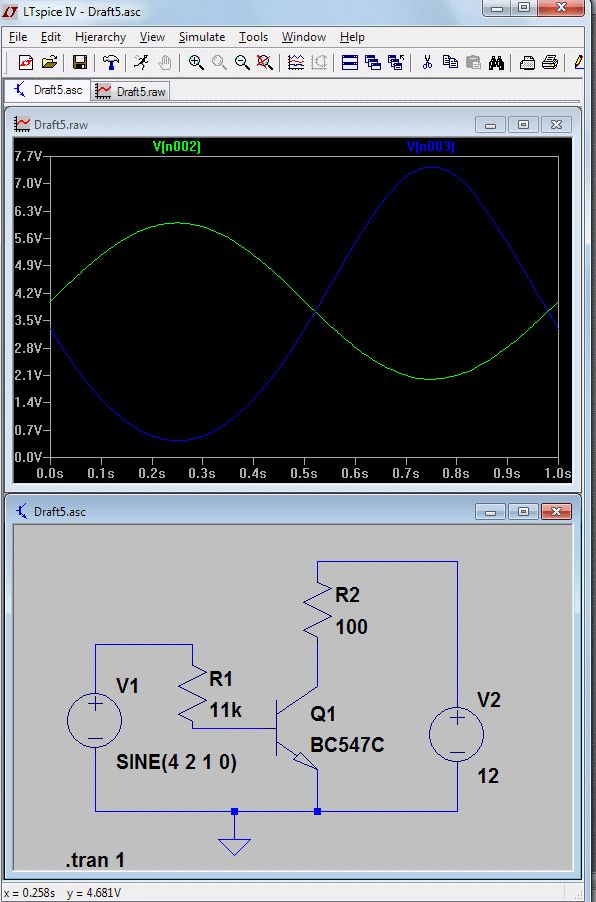
Task: Click the 12 value of V2
Action: click(488, 777)
